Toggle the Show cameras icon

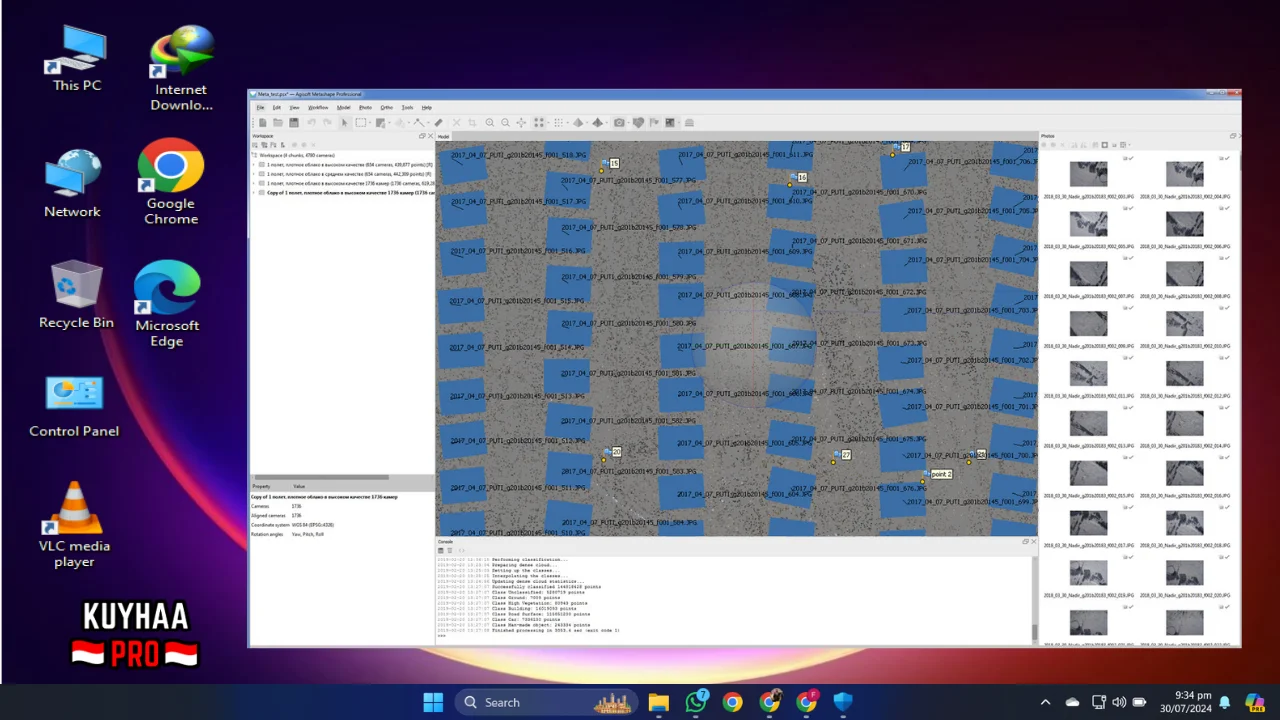point(619,123)
